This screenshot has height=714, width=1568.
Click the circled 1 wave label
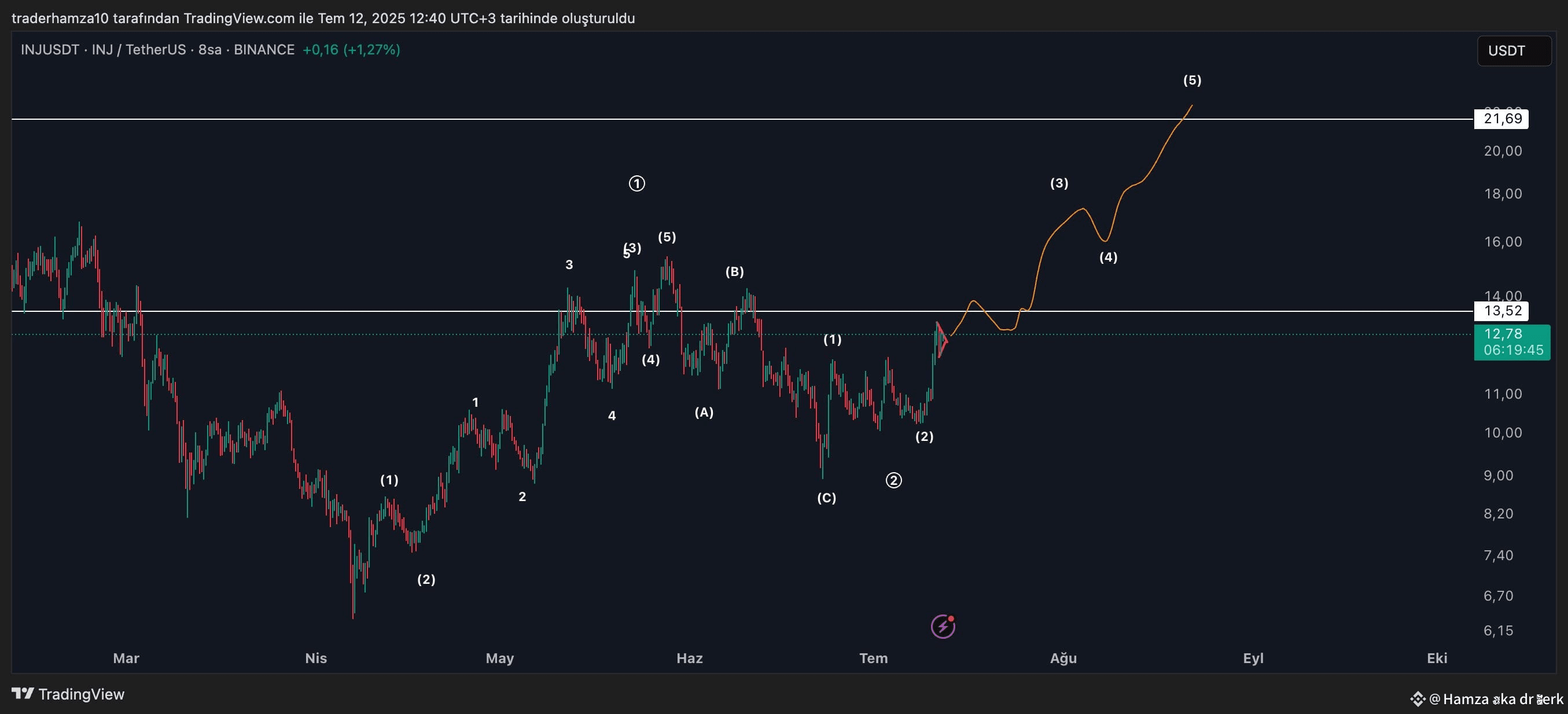(636, 183)
